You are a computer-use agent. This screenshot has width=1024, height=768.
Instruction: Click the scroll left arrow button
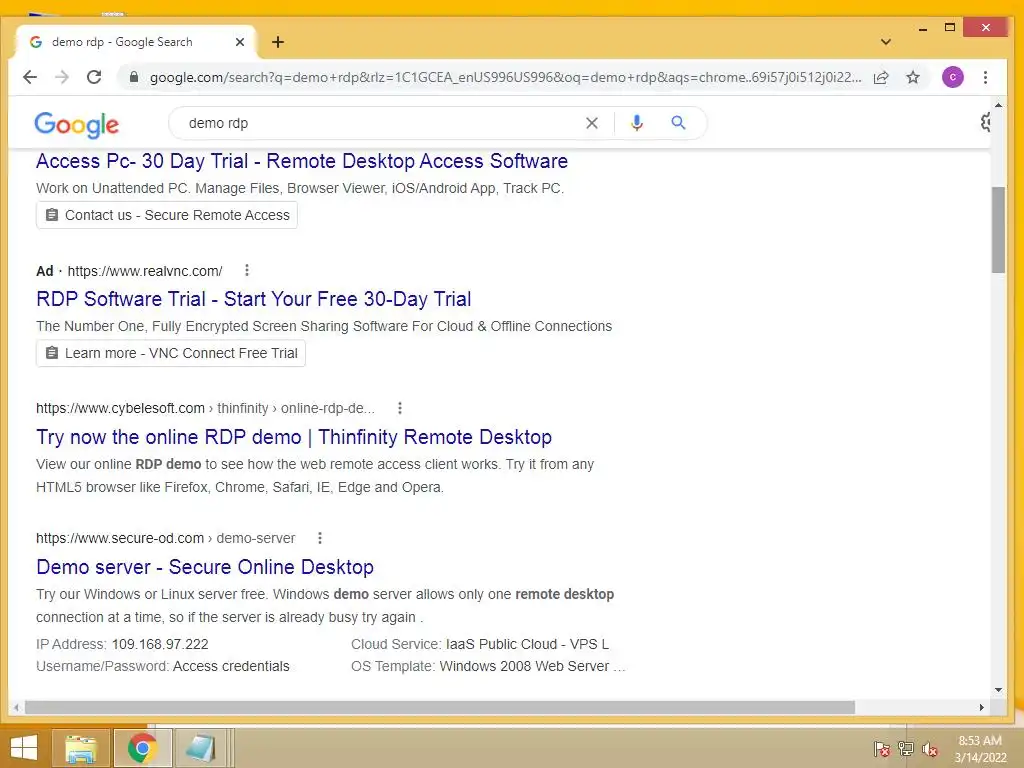coord(16,707)
